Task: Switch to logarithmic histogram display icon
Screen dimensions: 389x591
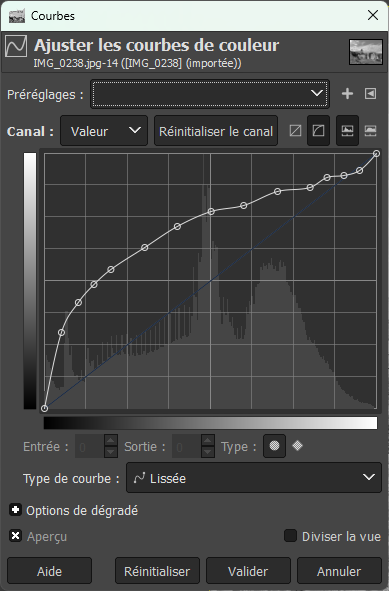Action: (x=370, y=131)
